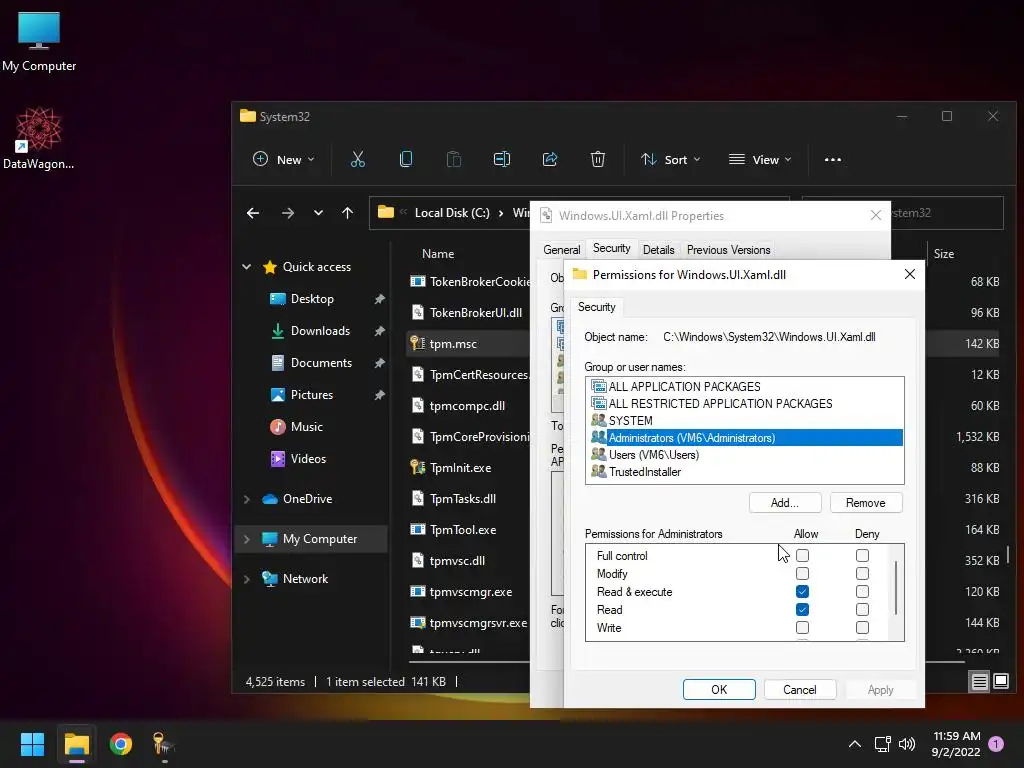
Task: Click the Rename icon in Explorer toolbar
Action: click(x=502, y=159)
